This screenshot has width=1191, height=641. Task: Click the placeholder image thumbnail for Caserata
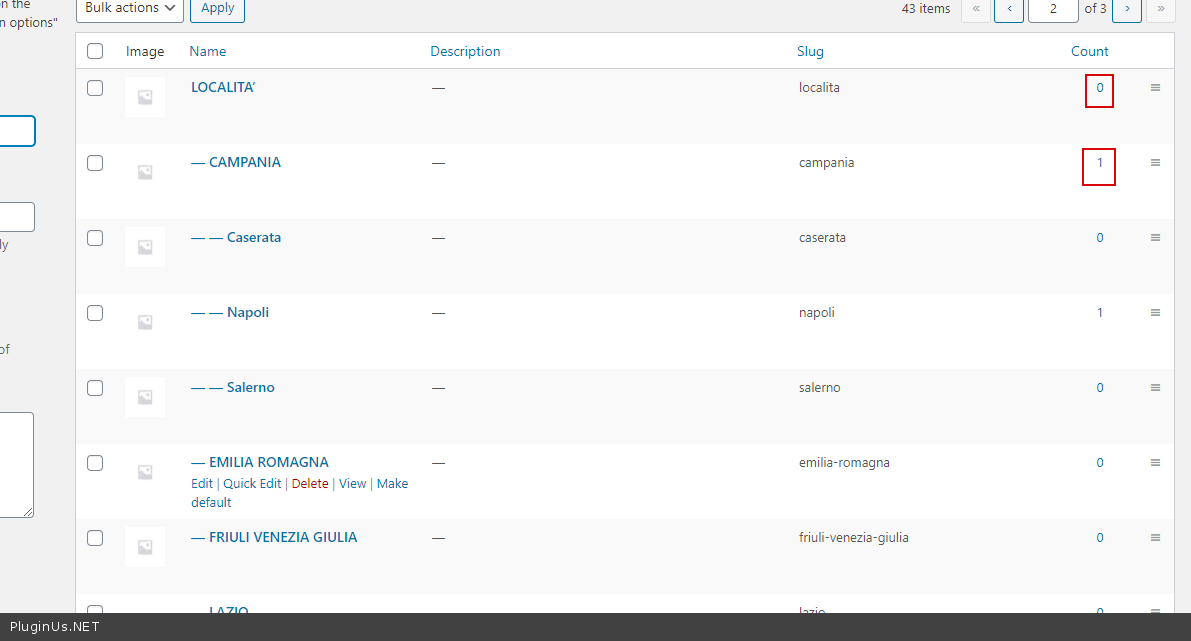tap(145, 247)
